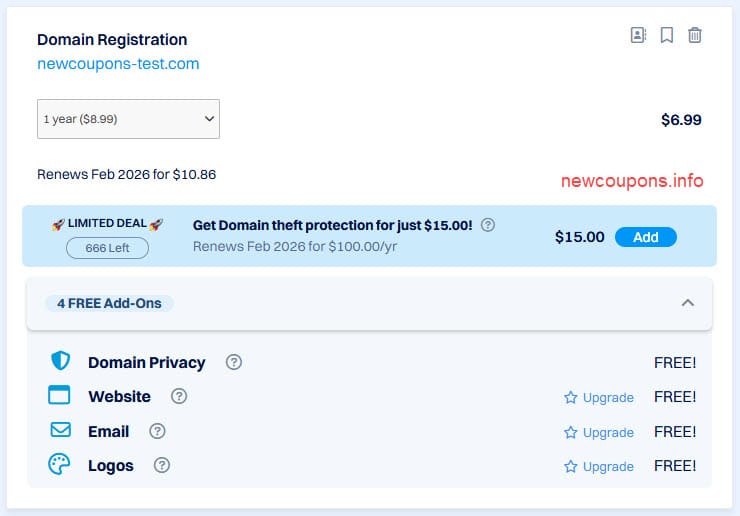The height and width of the screenshot is (516, 740).
Task: Click help icon next to Email
Action: tap(157, 431)
